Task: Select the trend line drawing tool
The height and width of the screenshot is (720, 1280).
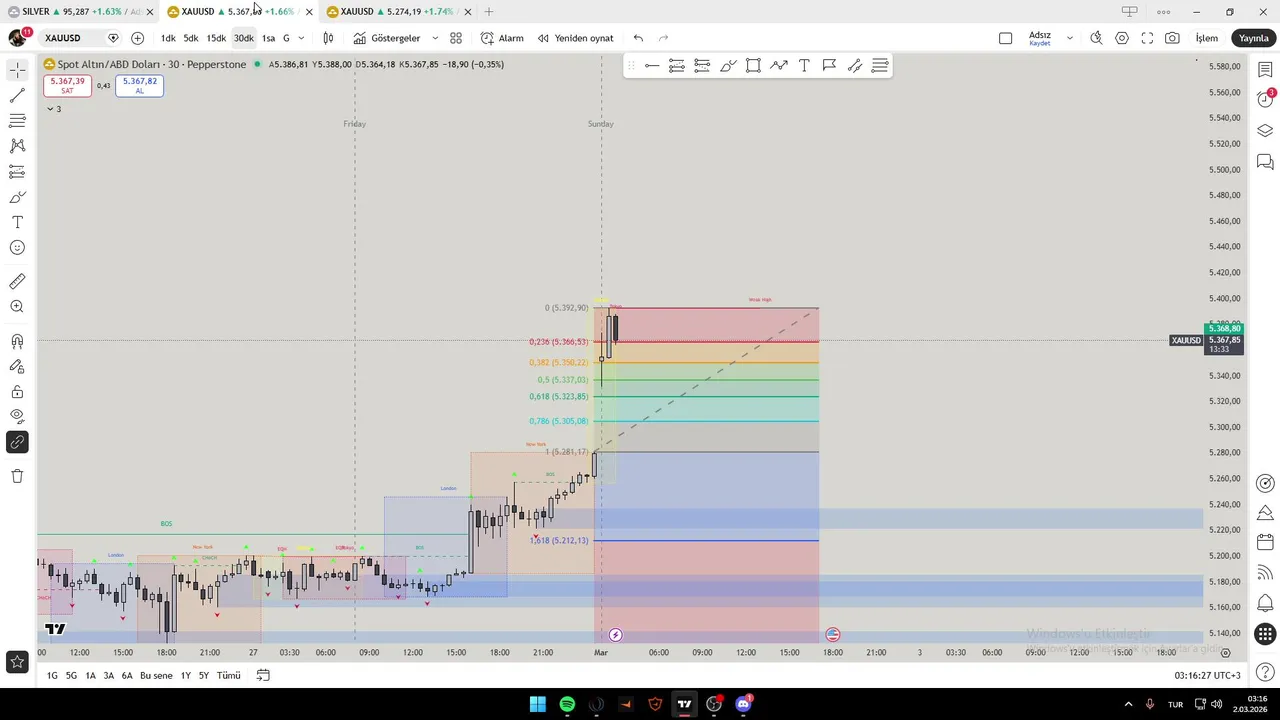Action: point(17,96)
